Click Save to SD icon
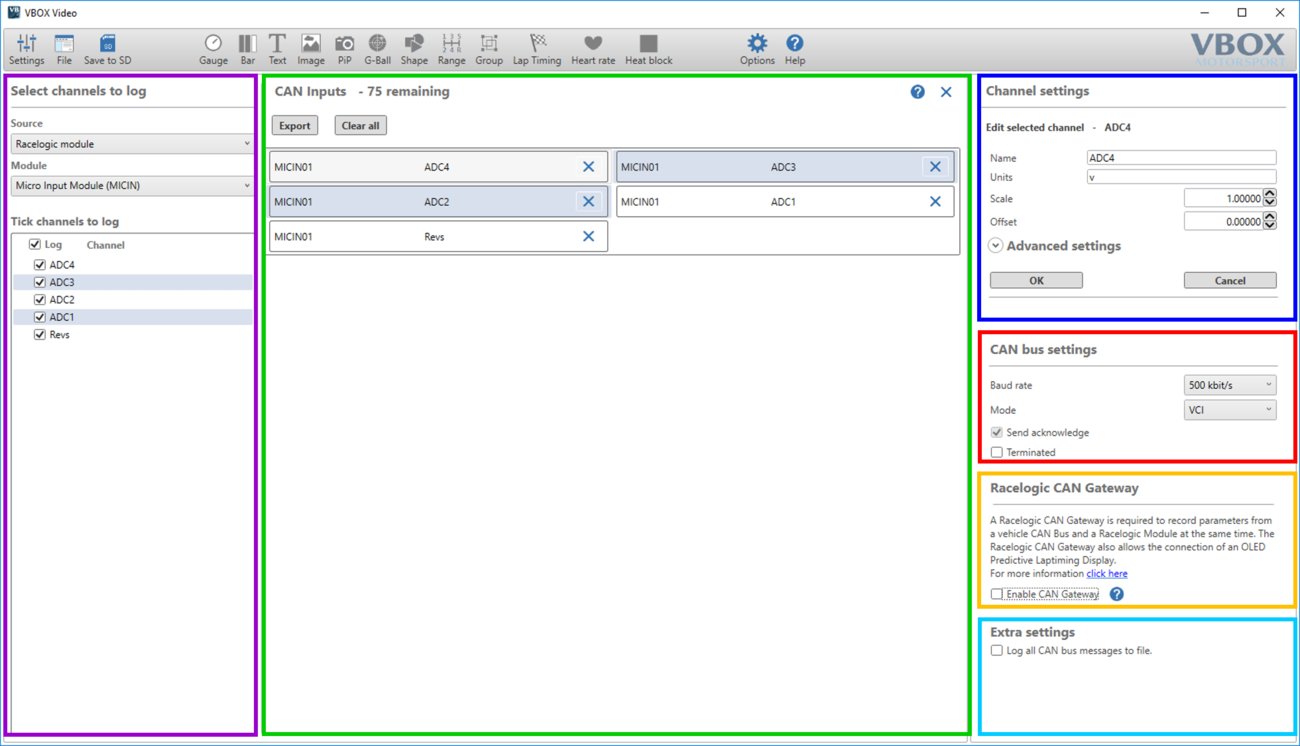 click(x=107, y=49)
